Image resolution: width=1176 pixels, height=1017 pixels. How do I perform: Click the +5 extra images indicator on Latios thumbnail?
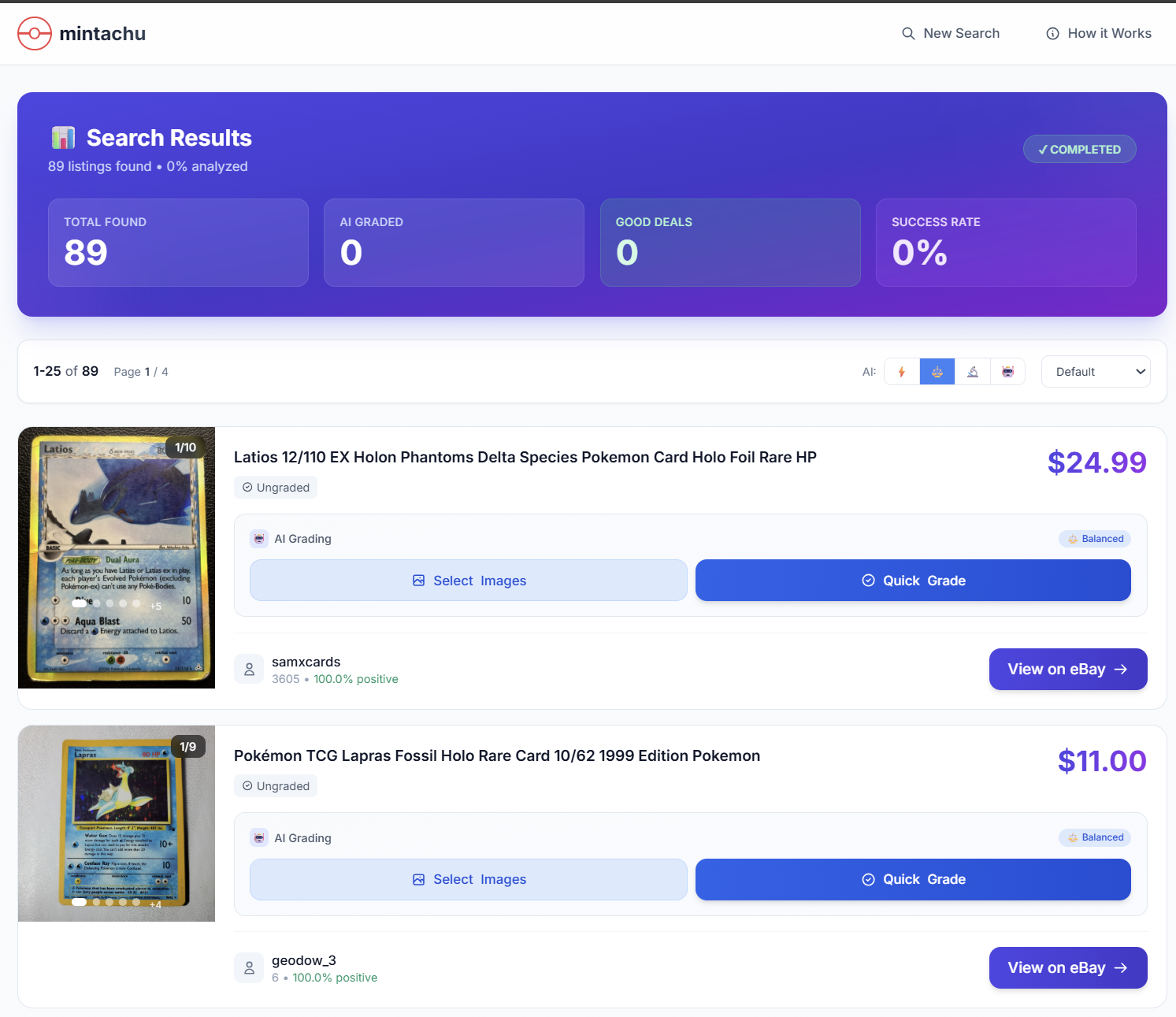coord(155,606)
